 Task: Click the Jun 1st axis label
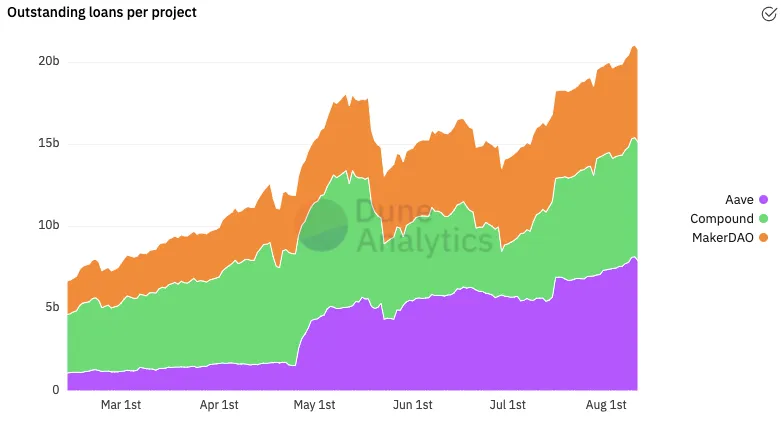click(x=412, y=405)
